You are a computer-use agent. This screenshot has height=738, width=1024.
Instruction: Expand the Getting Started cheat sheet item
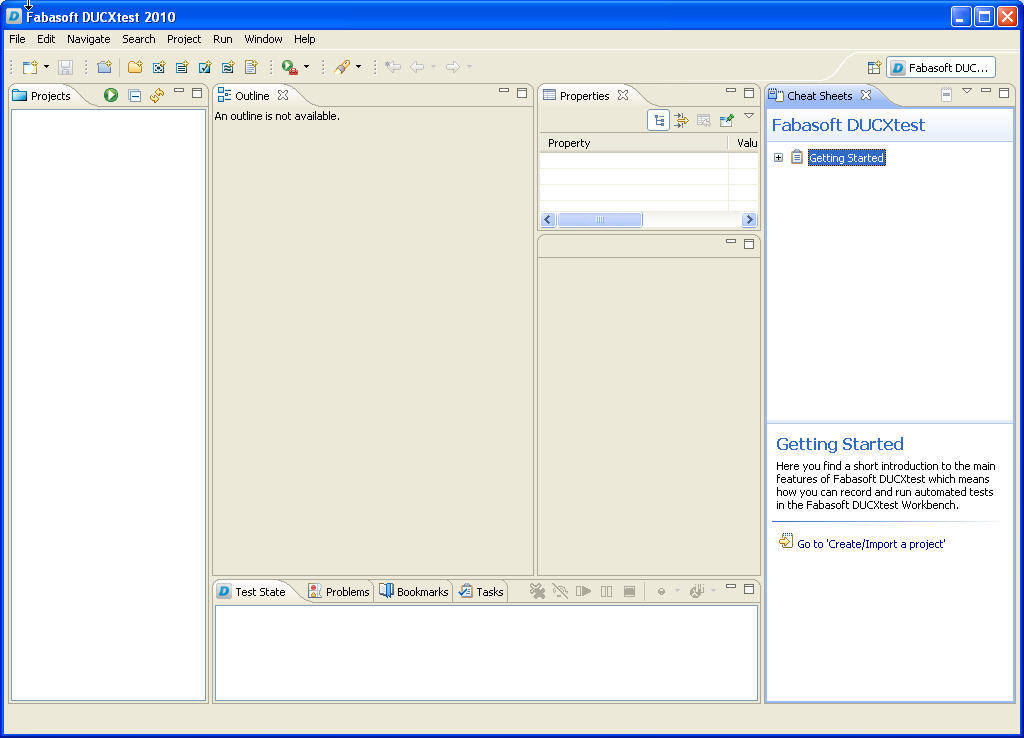coord(779,157)
